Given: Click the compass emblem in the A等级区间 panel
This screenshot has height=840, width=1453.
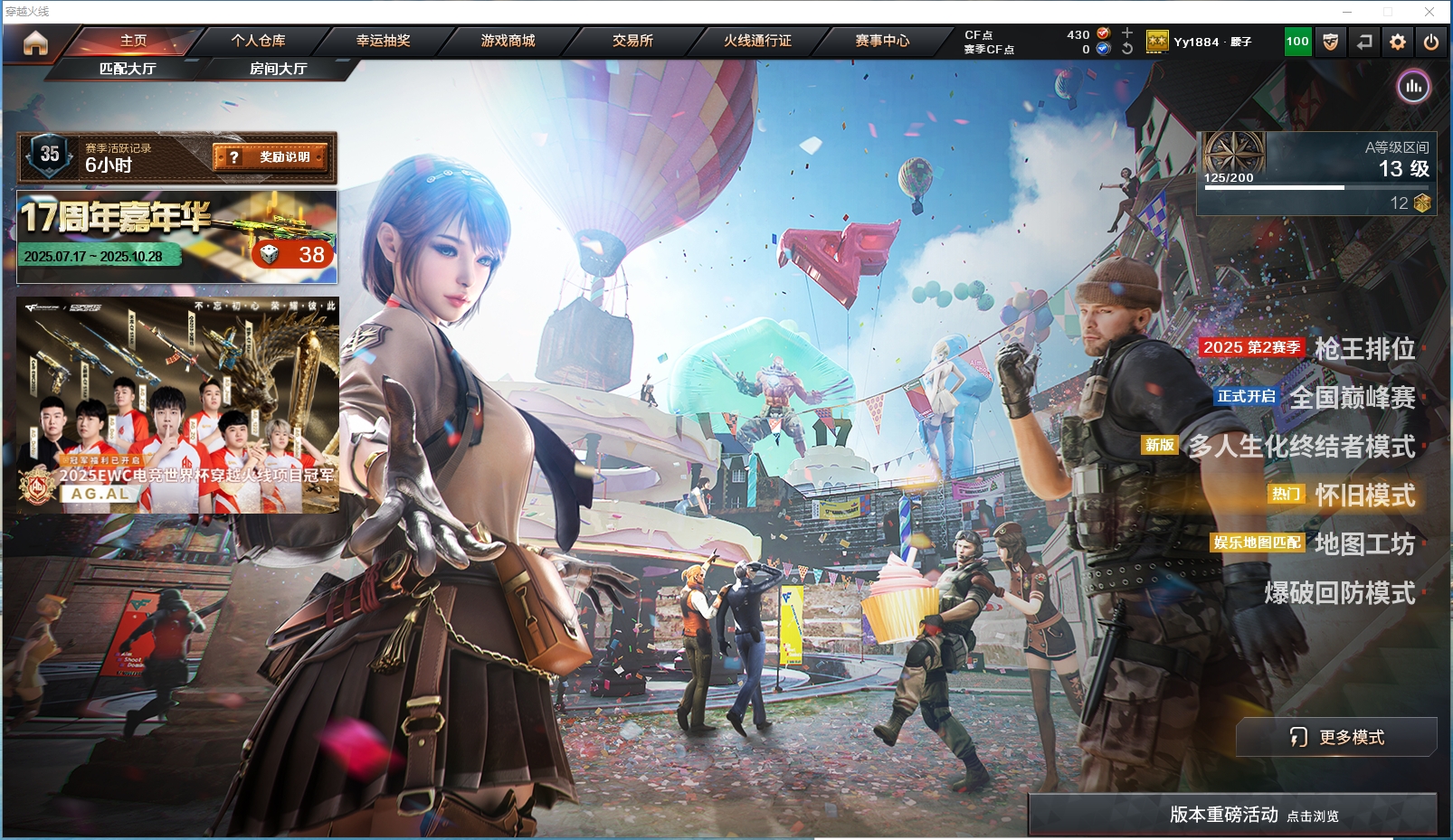Looking at the screenshot, I should [x=1234, y=152].
